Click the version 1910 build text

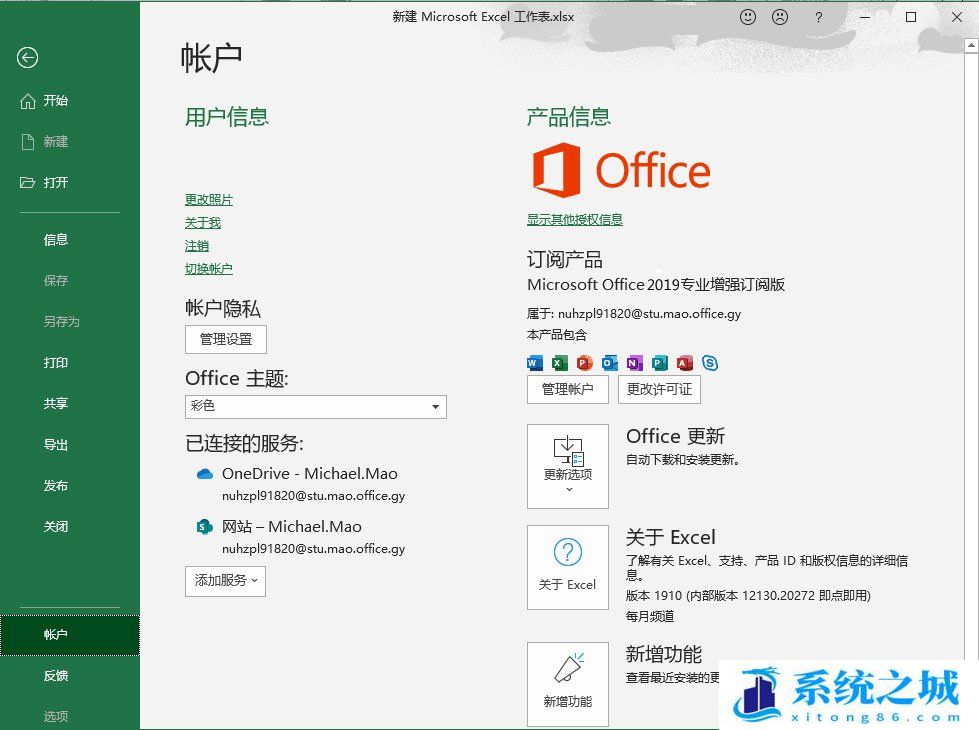pos(748,596)
